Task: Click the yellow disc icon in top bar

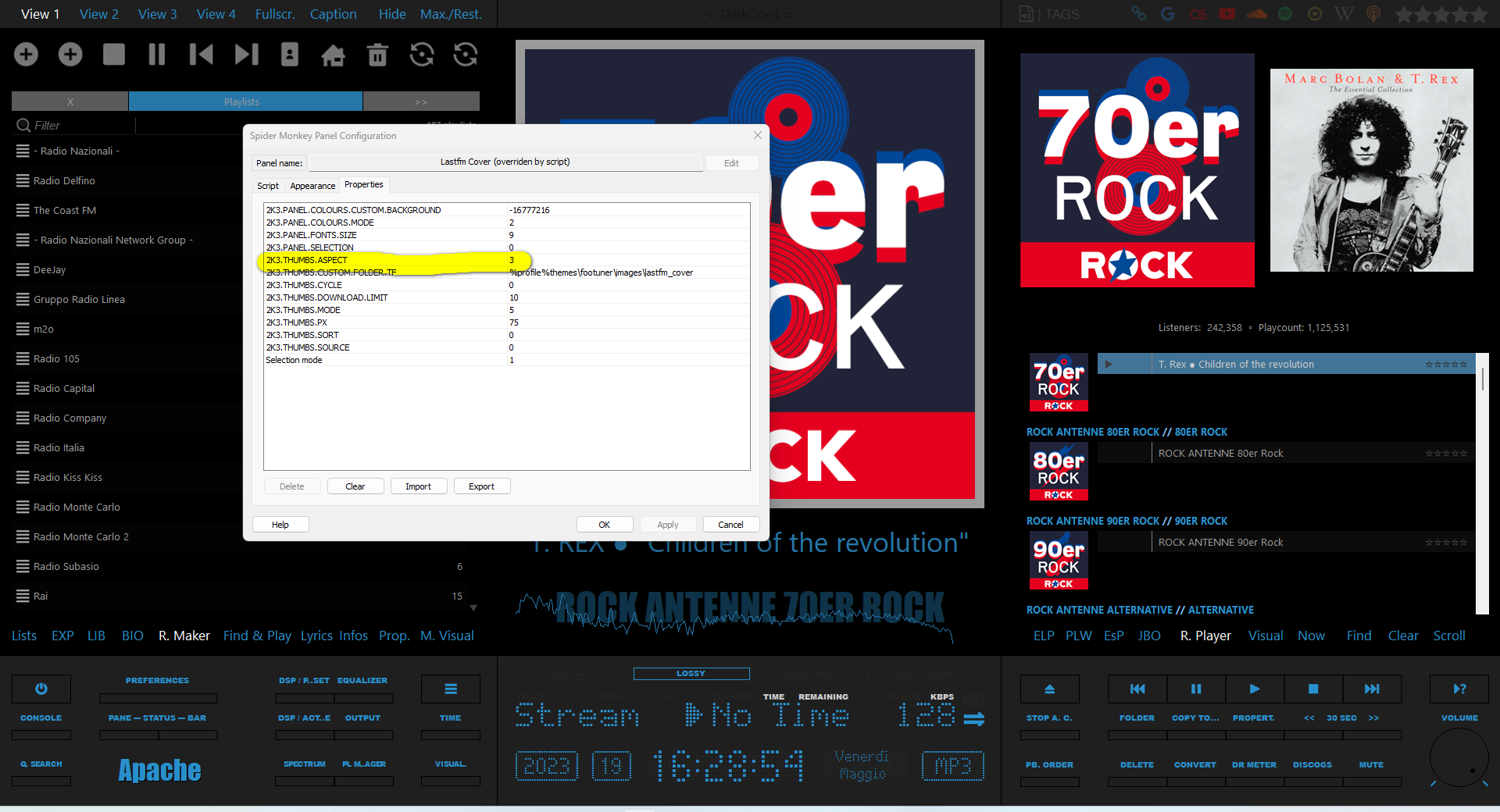Action: tap(1315, 13)
